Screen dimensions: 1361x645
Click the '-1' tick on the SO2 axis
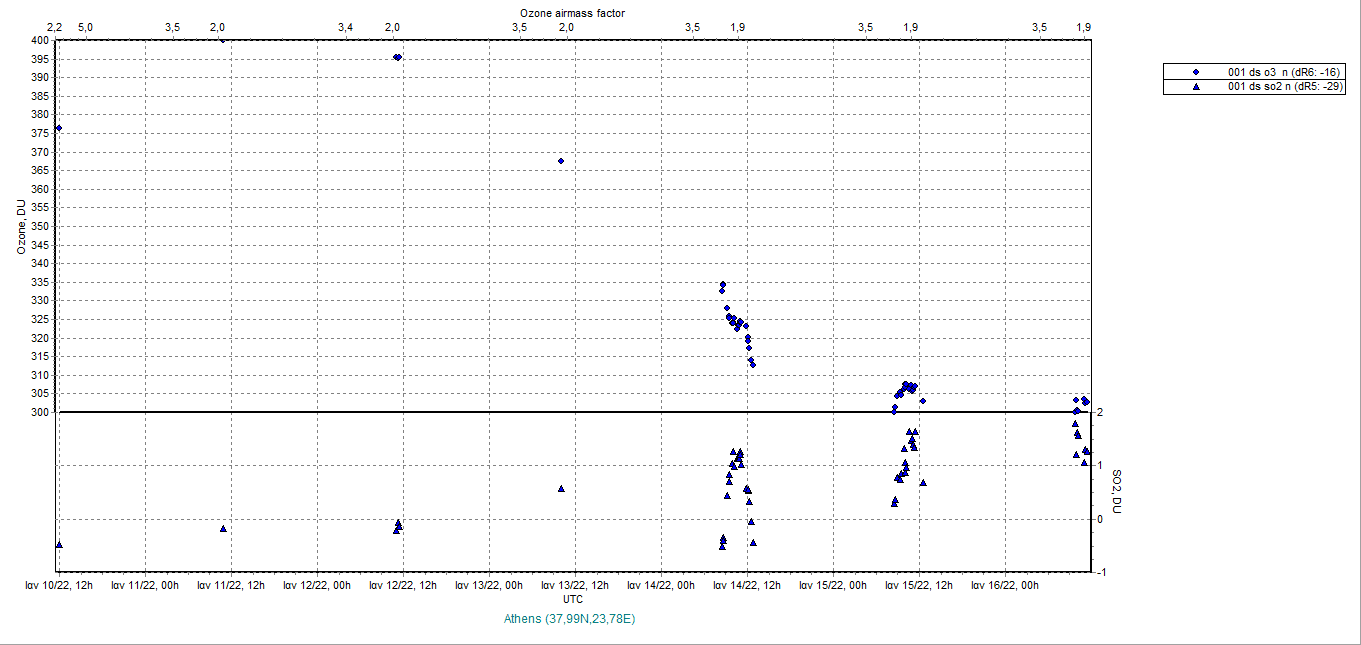[x=1100, y=572]
